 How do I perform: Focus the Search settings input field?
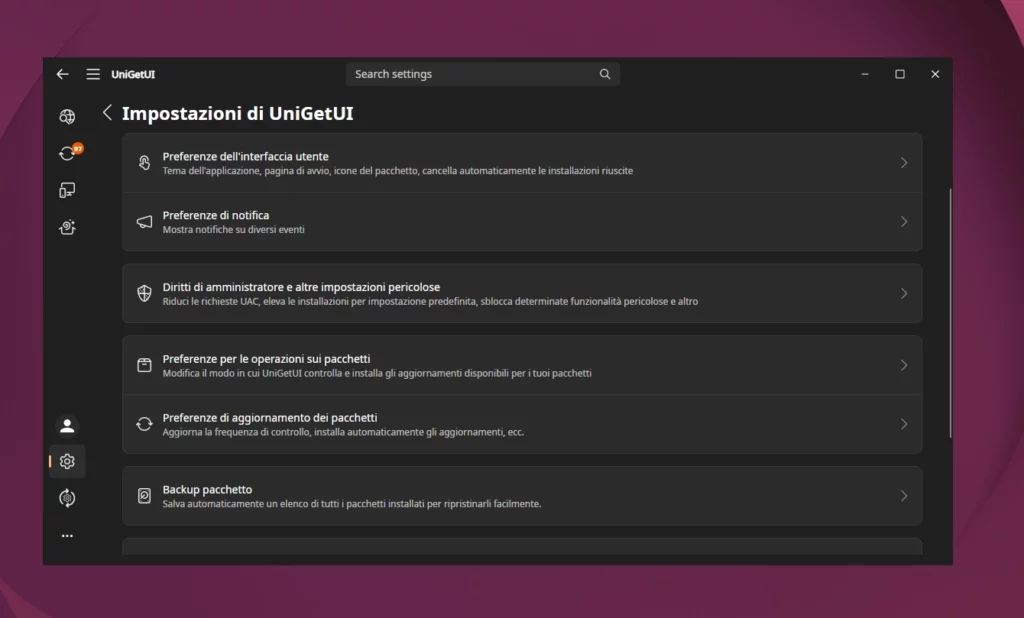point(483,74)
